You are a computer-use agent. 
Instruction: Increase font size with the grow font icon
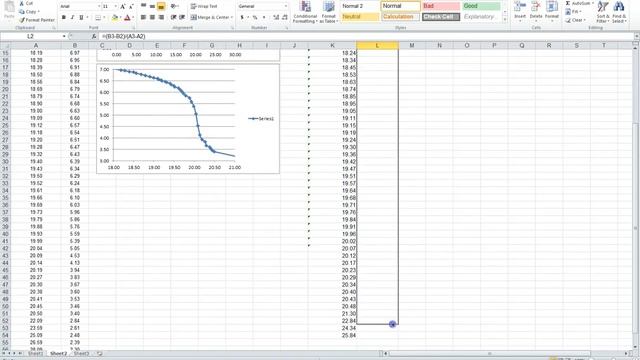pyautogui.click(x=122, y=7)
